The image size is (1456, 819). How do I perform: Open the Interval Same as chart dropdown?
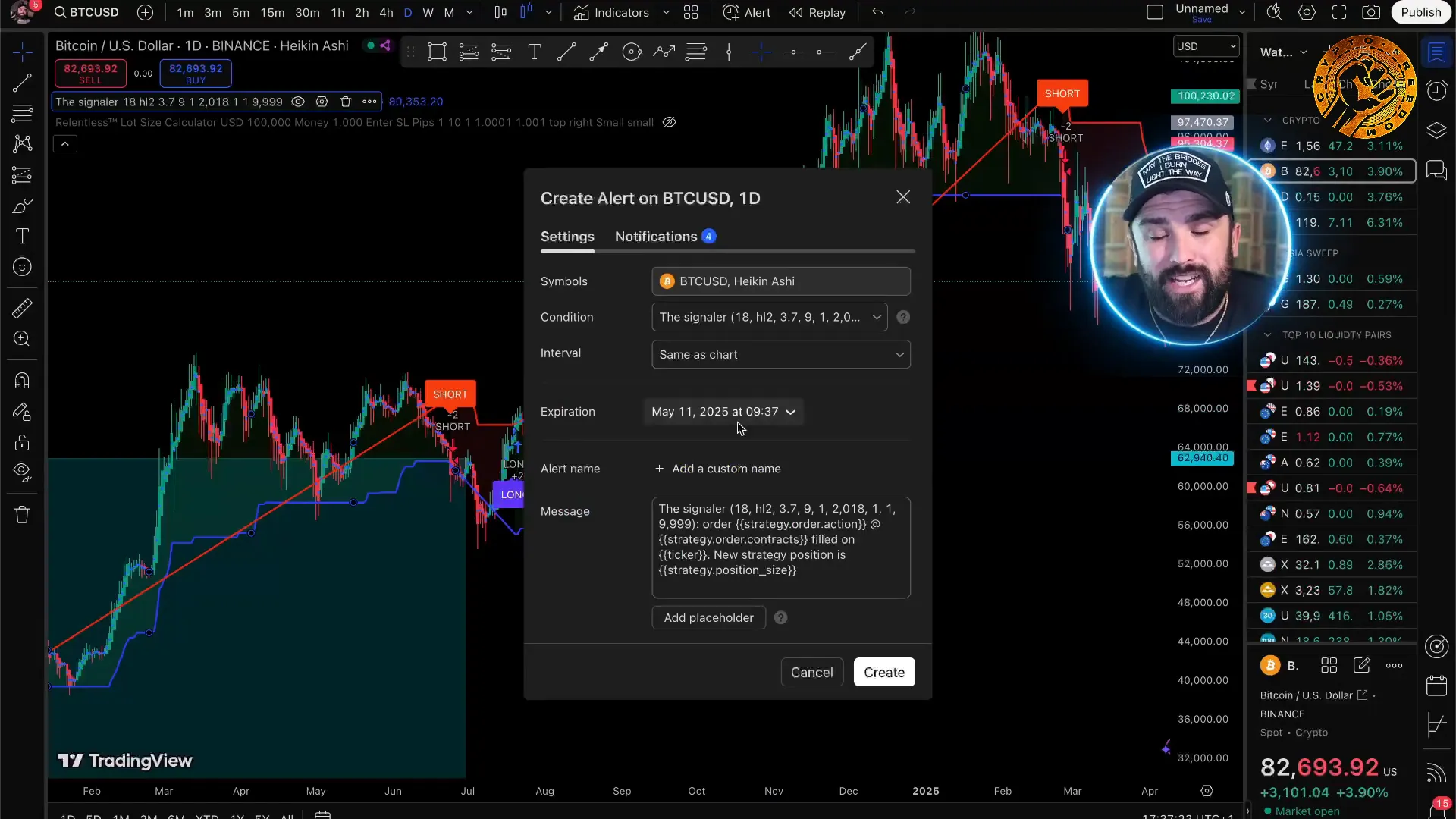tap(781, 354)
